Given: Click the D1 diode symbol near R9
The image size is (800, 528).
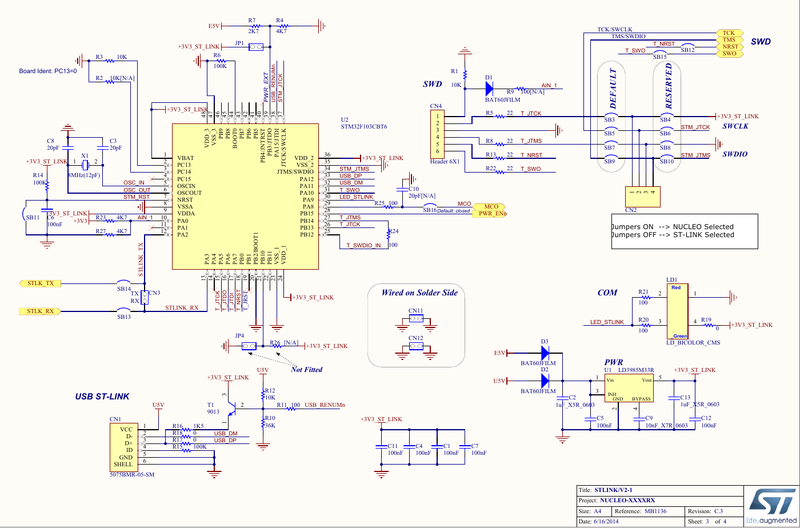Looking at the screenshot, I should tap(488, 89).
